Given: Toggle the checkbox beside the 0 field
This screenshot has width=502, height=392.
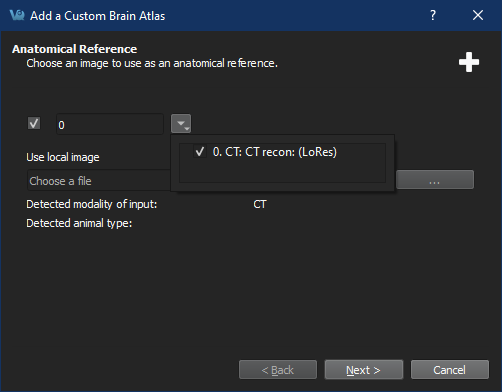Looking at the screenshot, I should pos(34,123).
